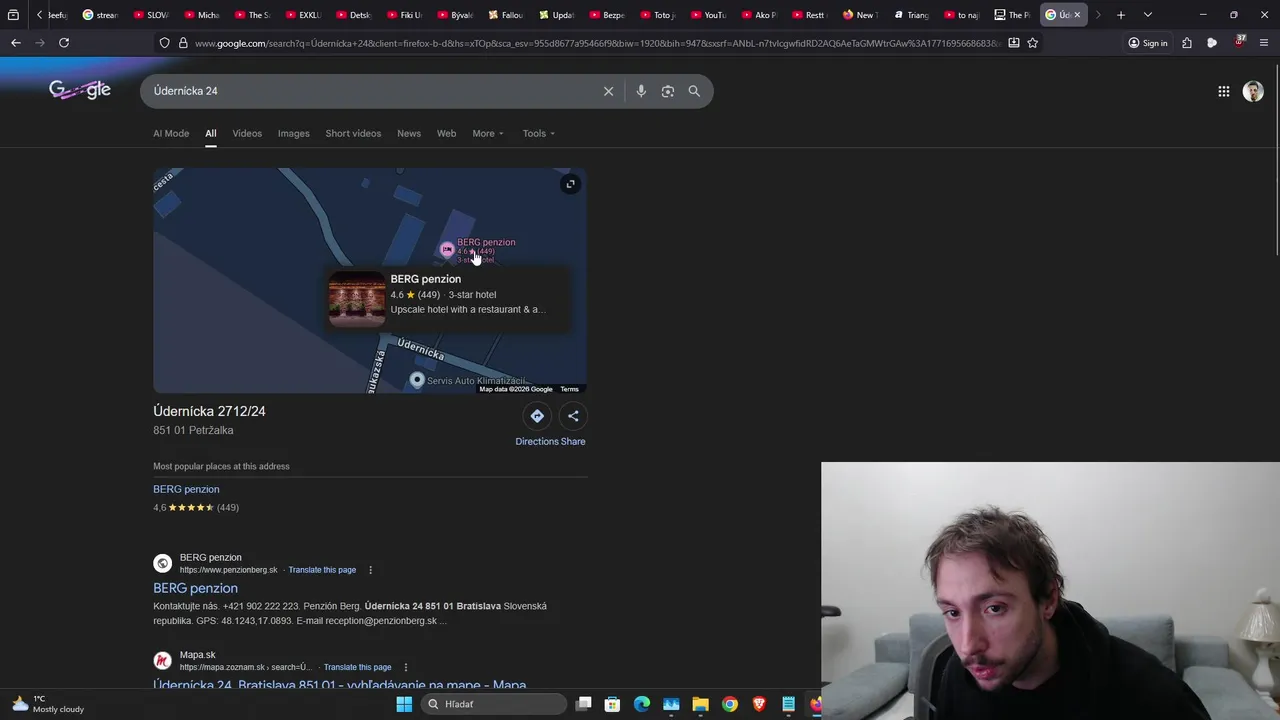1280x720 pixels.
Task: Submit the search with the magnifier icon
Action: coord(694,91)
